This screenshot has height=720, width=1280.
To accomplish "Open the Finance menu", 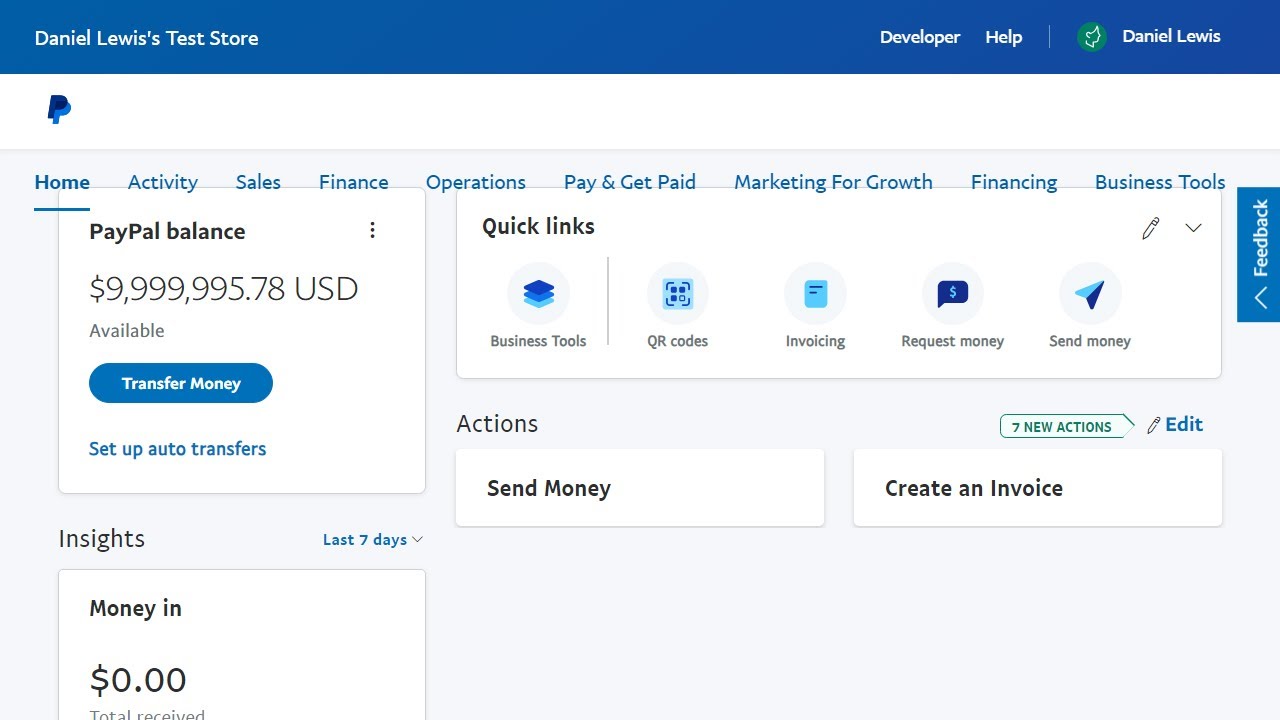I will coord(354,182).
